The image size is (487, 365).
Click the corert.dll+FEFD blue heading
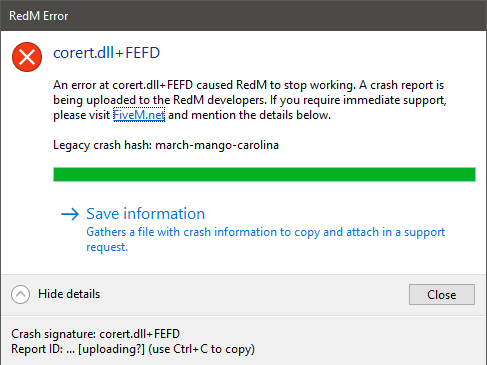pos(107,53)
